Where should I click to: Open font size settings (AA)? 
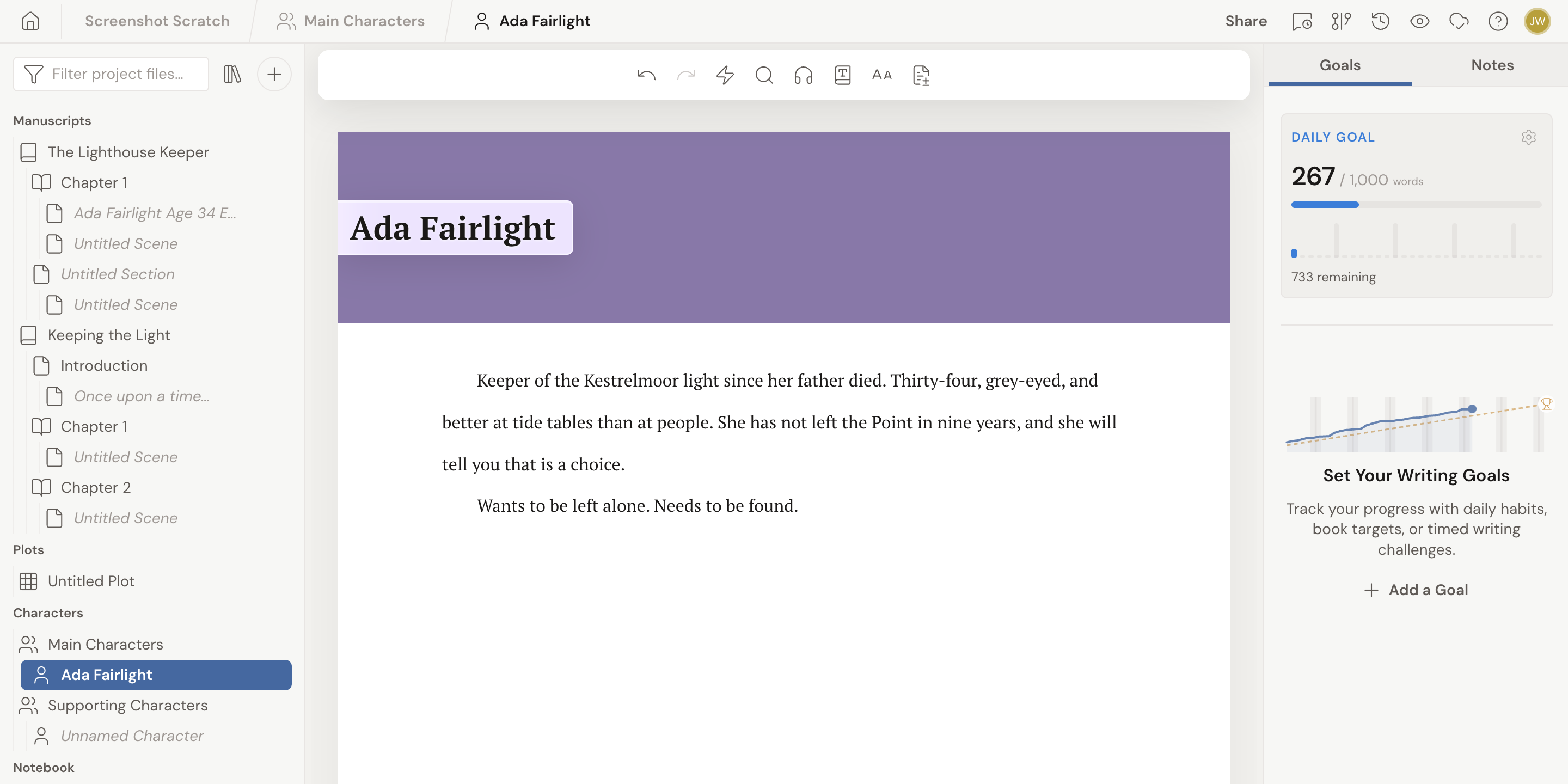coord(881,75)
